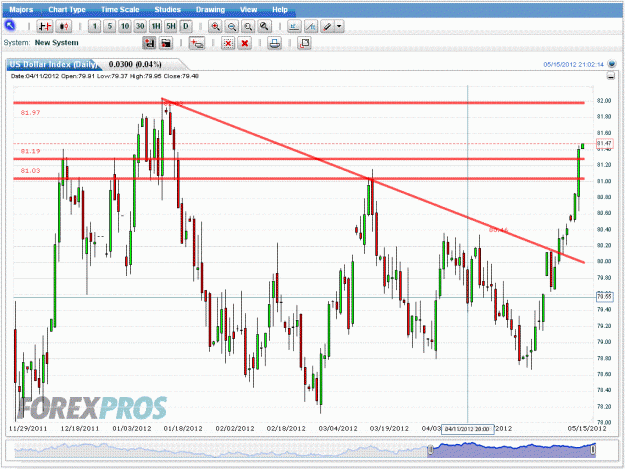
Task: Open the studies indicator icon
Action: (x=294, y=27)
